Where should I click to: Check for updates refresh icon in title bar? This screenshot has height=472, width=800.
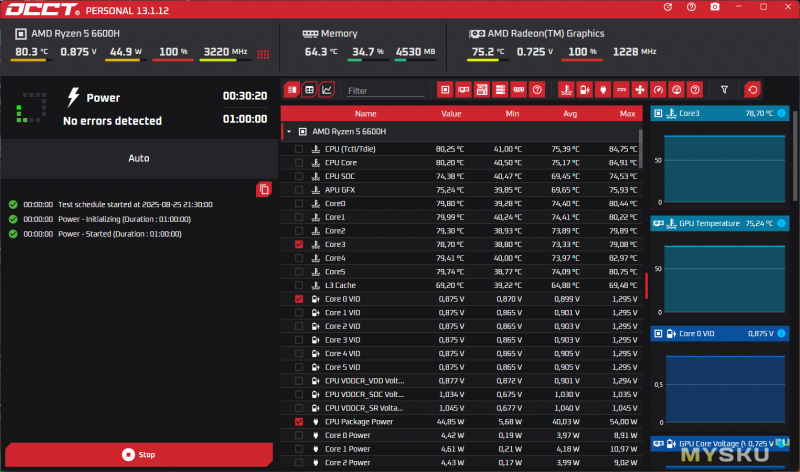[668, 7]
